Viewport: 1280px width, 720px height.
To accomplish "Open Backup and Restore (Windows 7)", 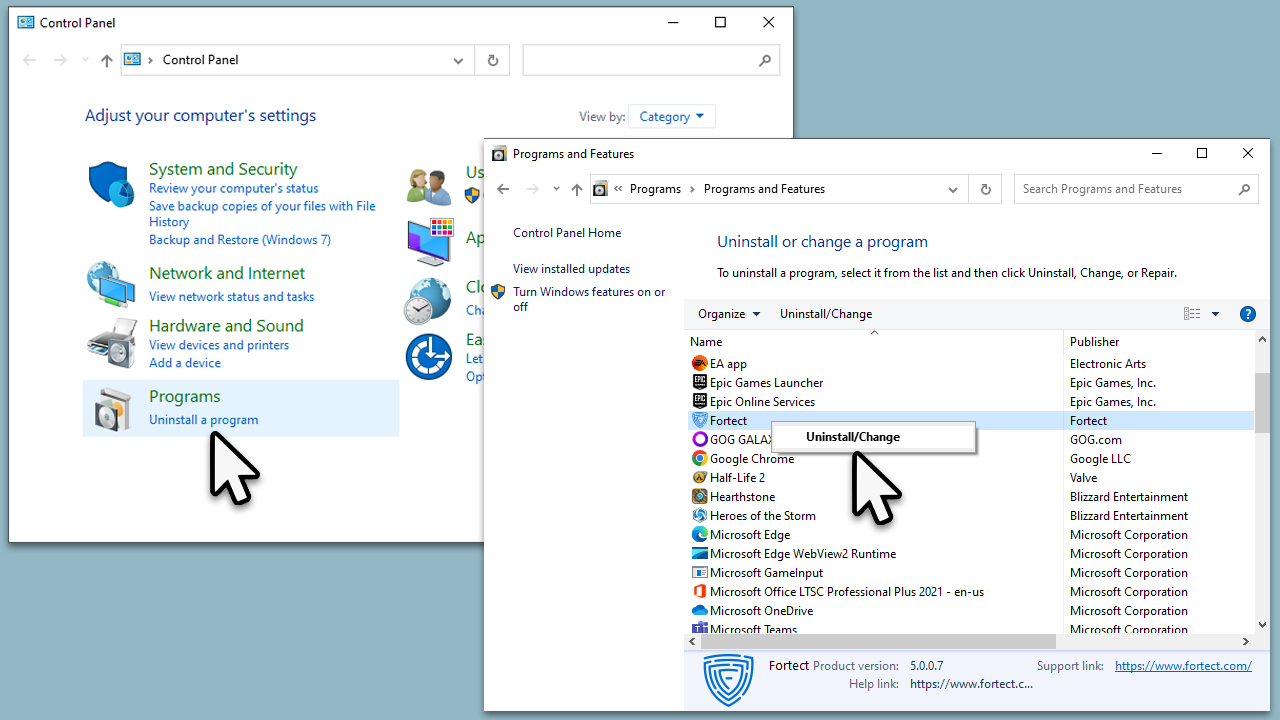I will (240, 240).
